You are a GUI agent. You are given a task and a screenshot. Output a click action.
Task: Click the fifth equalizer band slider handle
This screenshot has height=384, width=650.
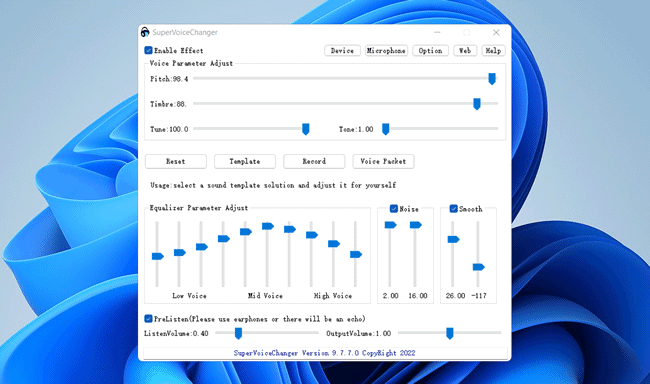click(x=246, y=231)
